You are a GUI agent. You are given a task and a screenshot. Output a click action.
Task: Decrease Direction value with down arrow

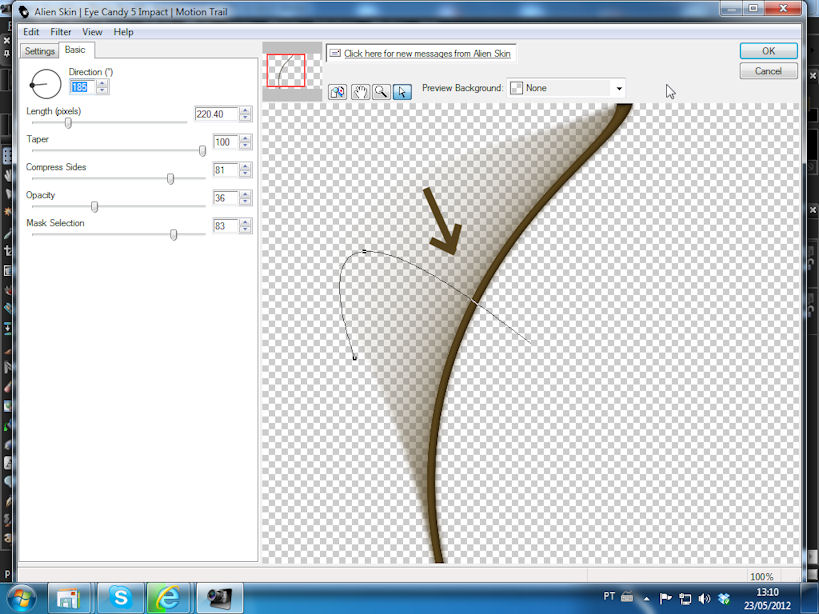102,90
